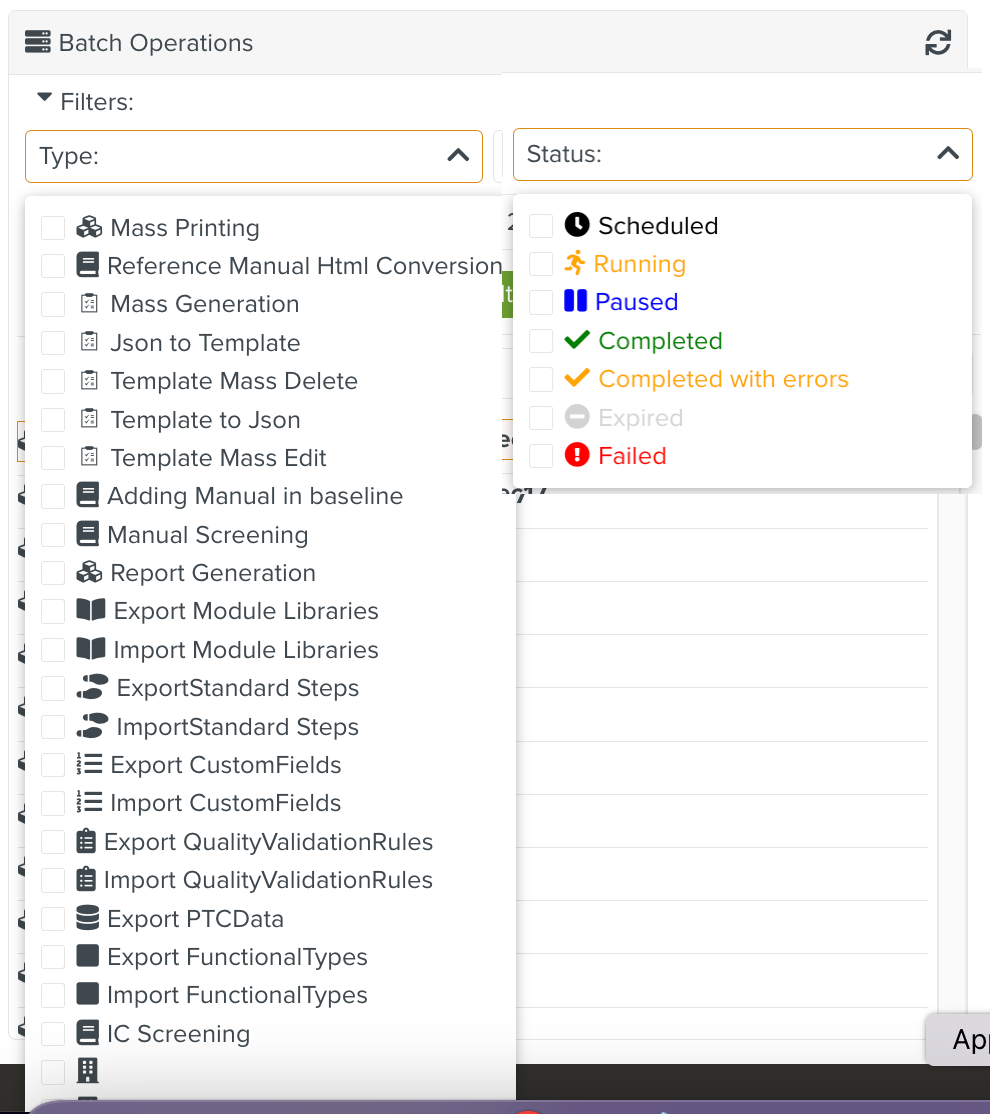Click the Export PTCData database icon

(88, 918)
